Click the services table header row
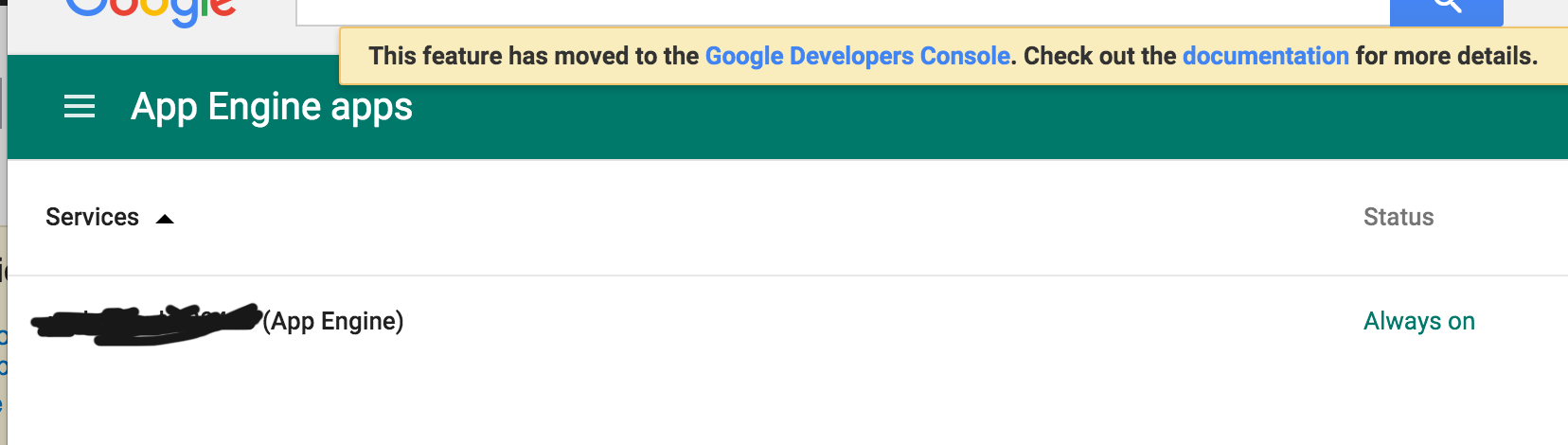This screenshot has width=1568, height=445. [788, 218]
